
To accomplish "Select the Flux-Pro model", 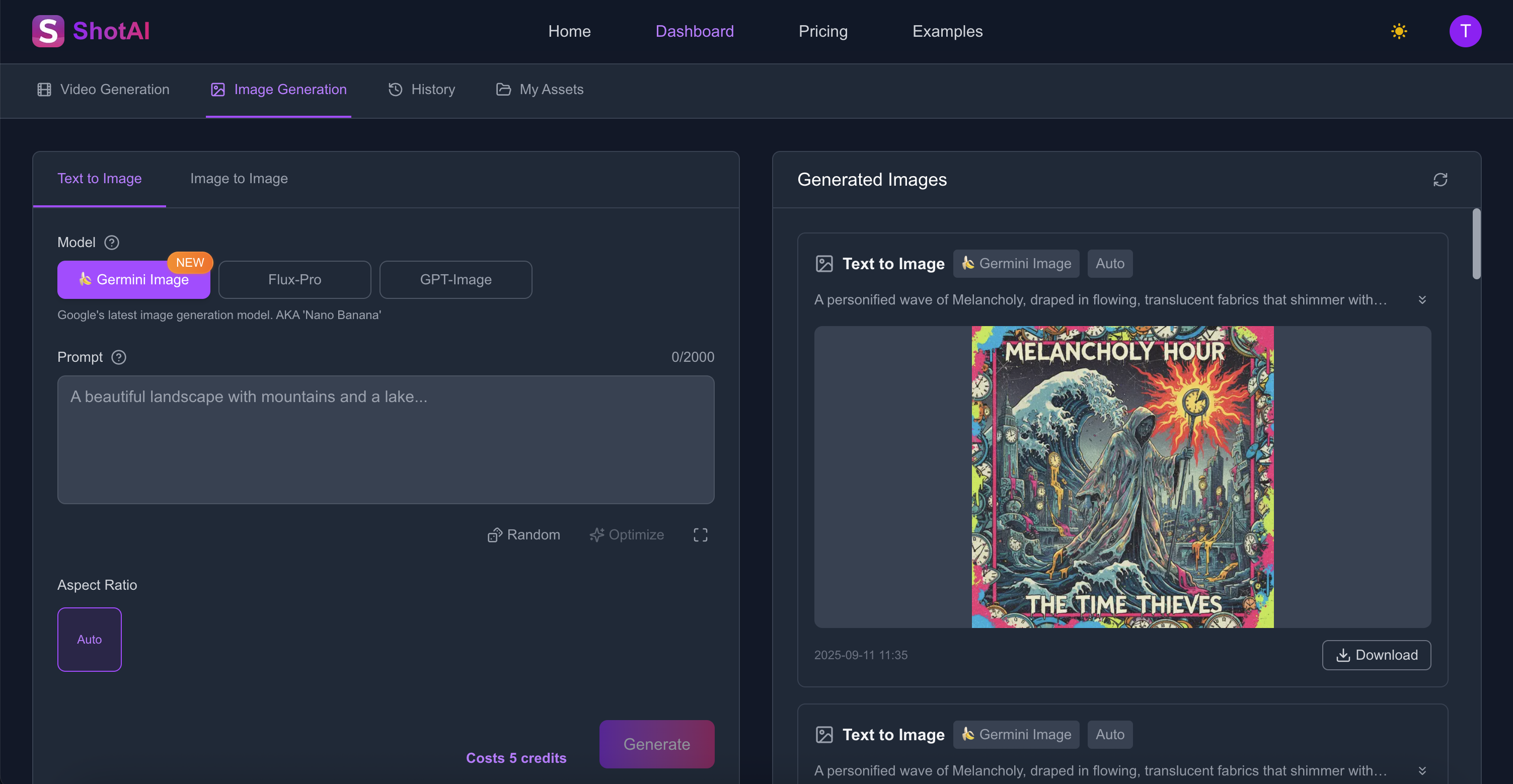I will [295, 280].
